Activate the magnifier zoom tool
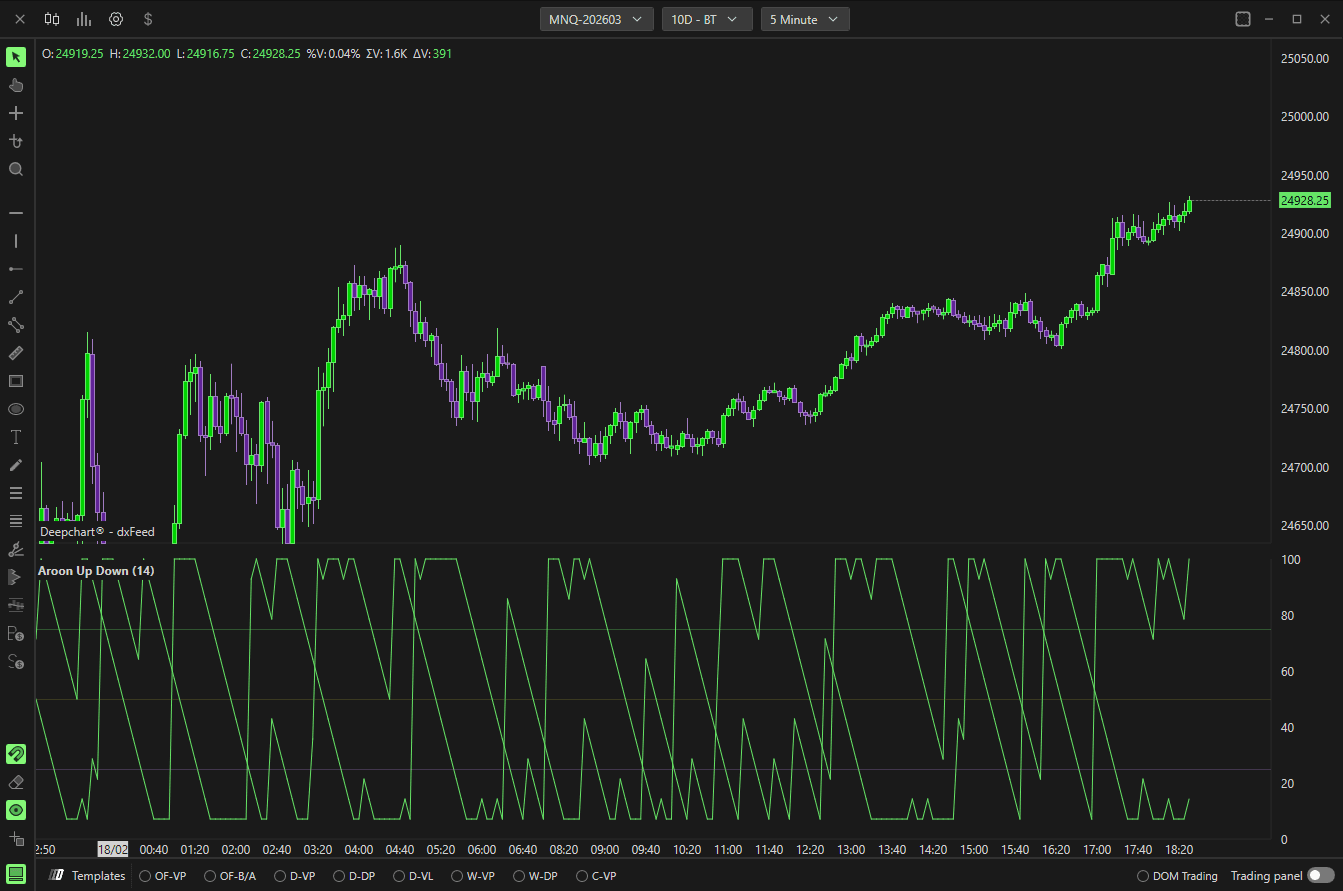The width and height of the screenshot is (1343, 891). click(x=16, y=169)
